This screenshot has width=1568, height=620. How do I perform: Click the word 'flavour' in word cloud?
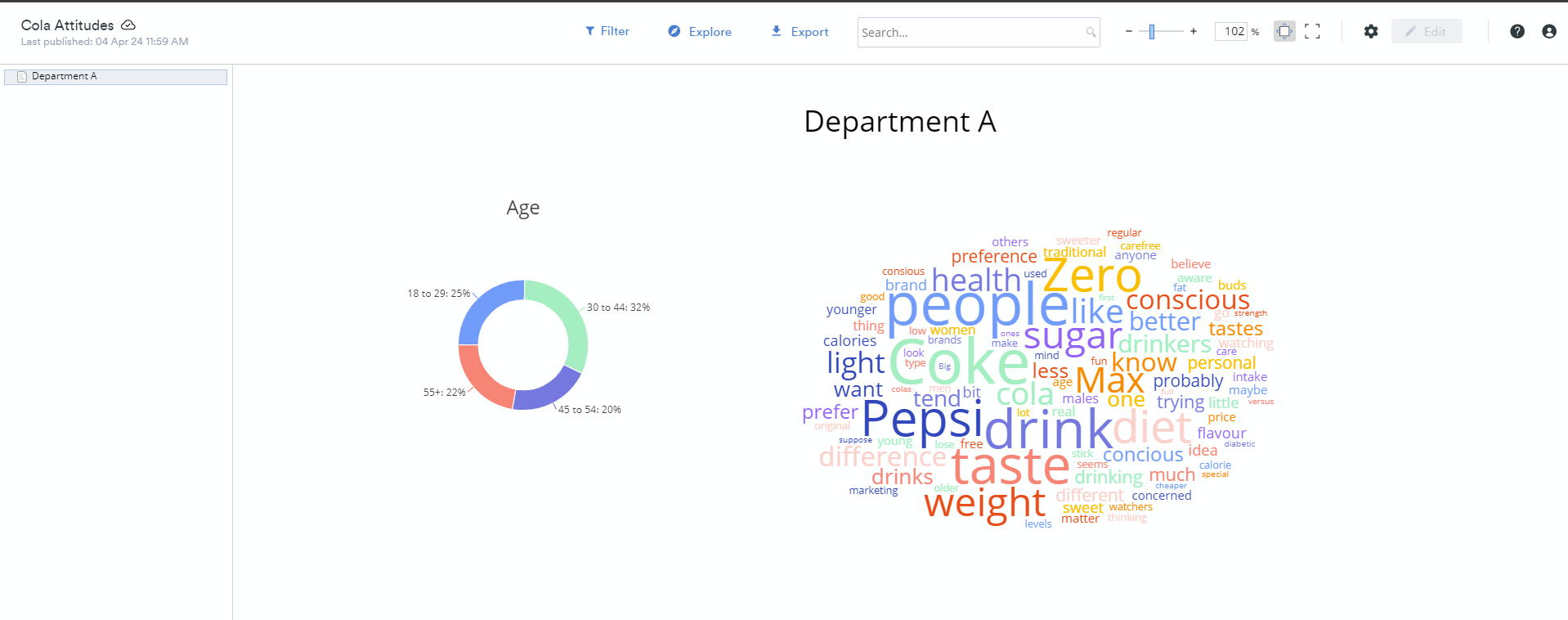1221,434
